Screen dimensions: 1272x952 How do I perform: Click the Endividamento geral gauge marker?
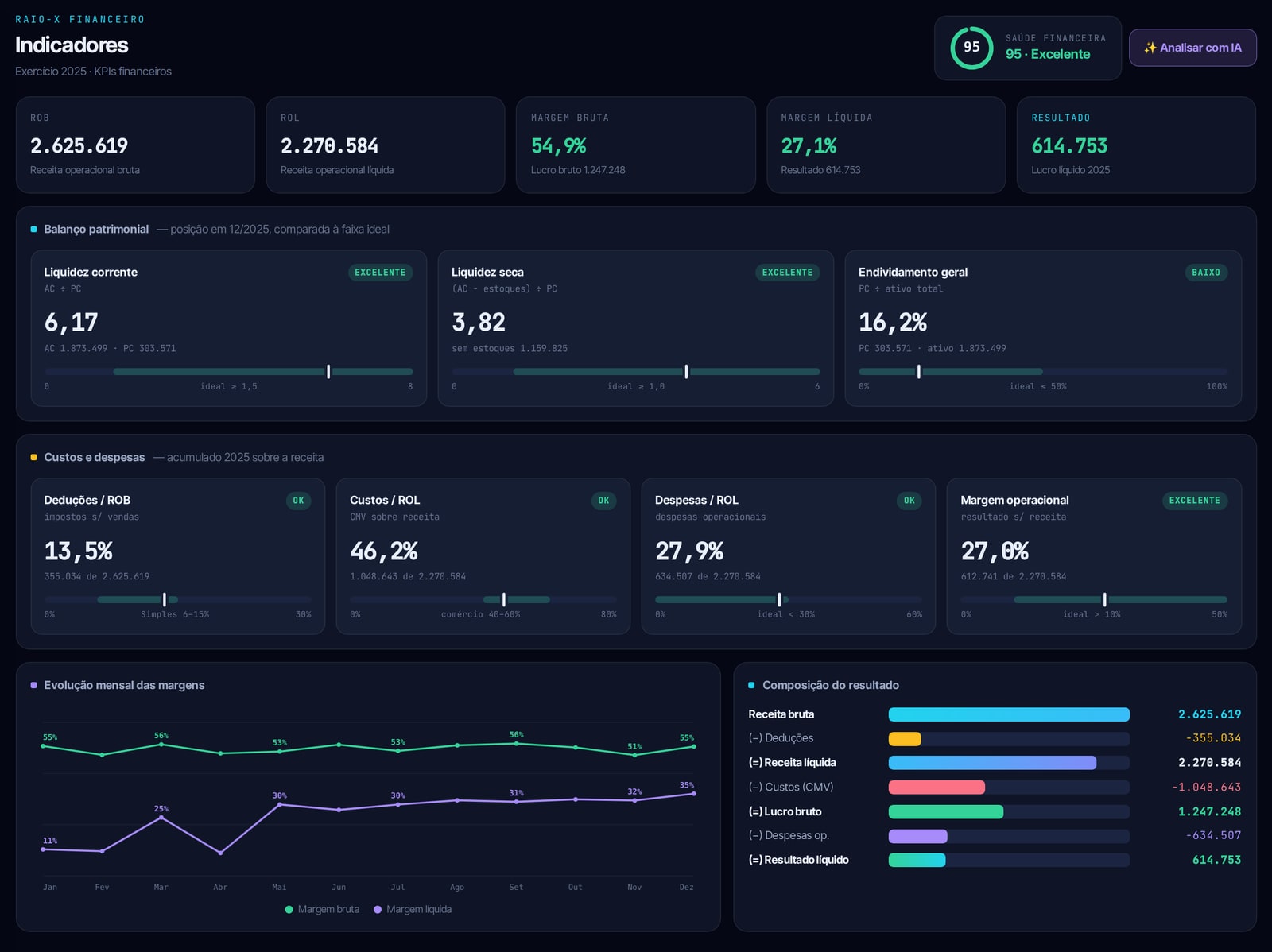[x=918, y=372]
